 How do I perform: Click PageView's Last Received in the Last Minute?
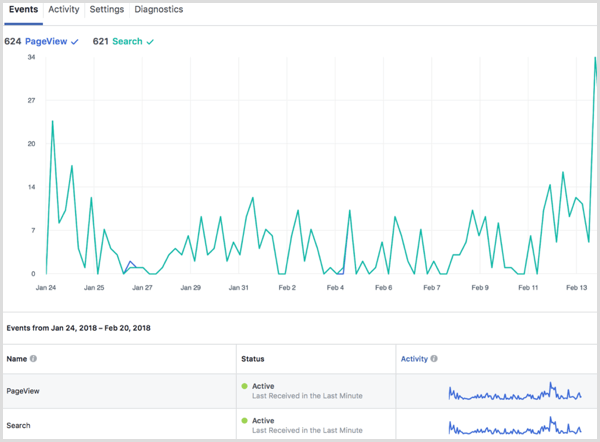(x=307, y=396)
